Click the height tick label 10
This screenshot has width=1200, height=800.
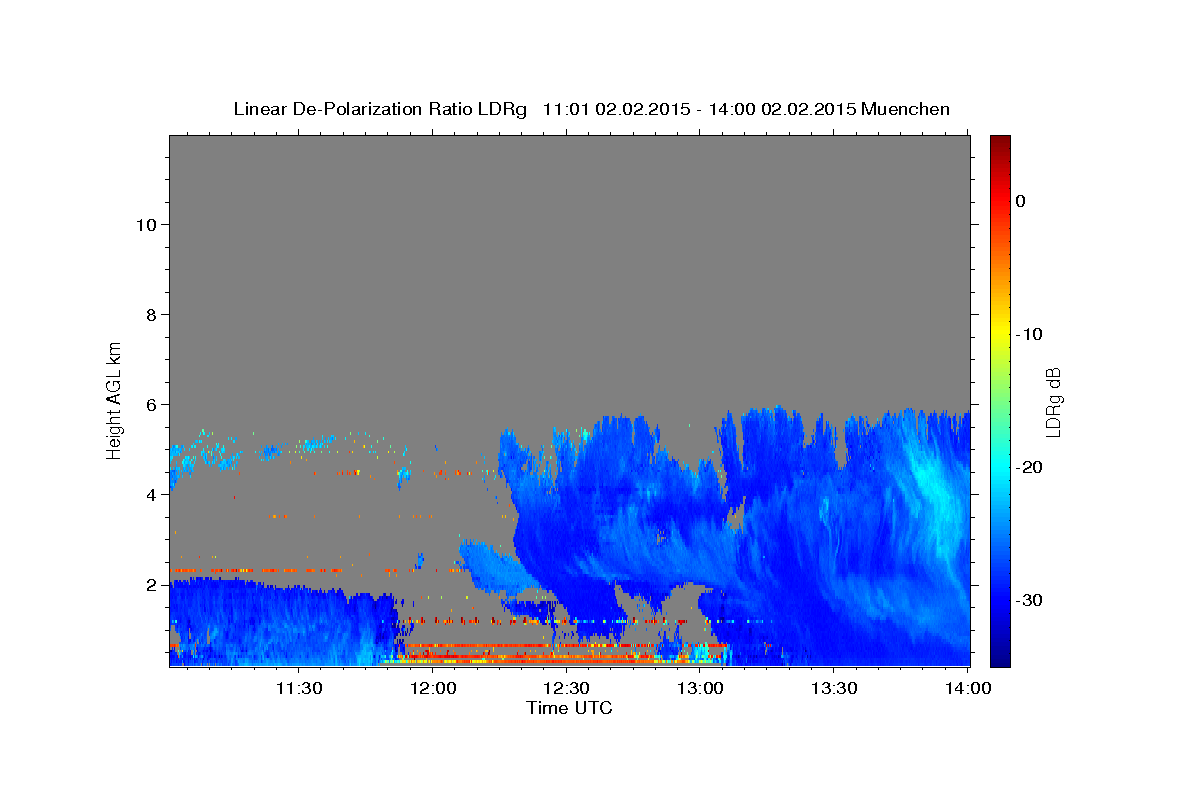(146, 224)
